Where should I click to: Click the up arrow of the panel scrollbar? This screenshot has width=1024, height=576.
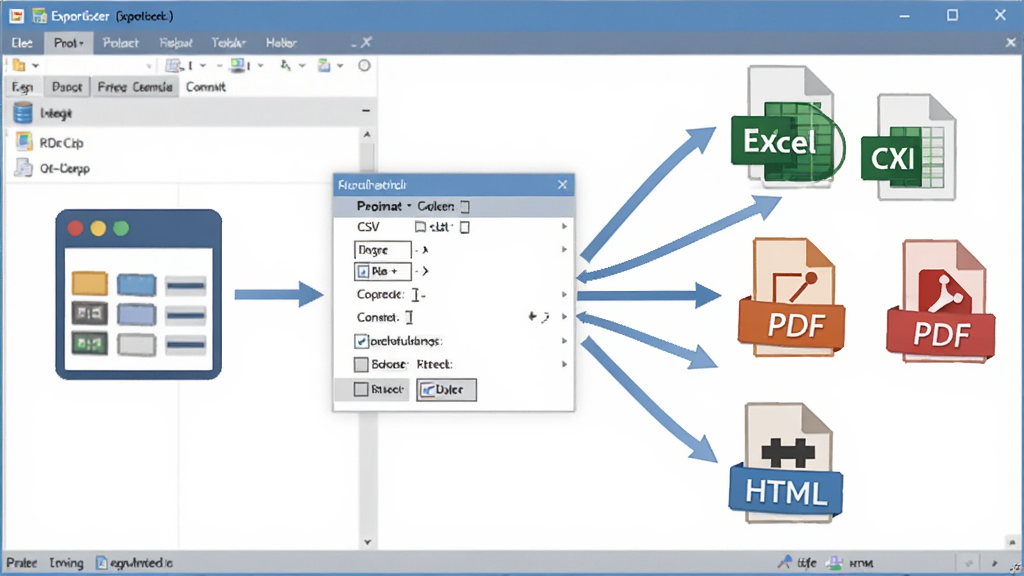pyautogui.click(x=367, y=135)
